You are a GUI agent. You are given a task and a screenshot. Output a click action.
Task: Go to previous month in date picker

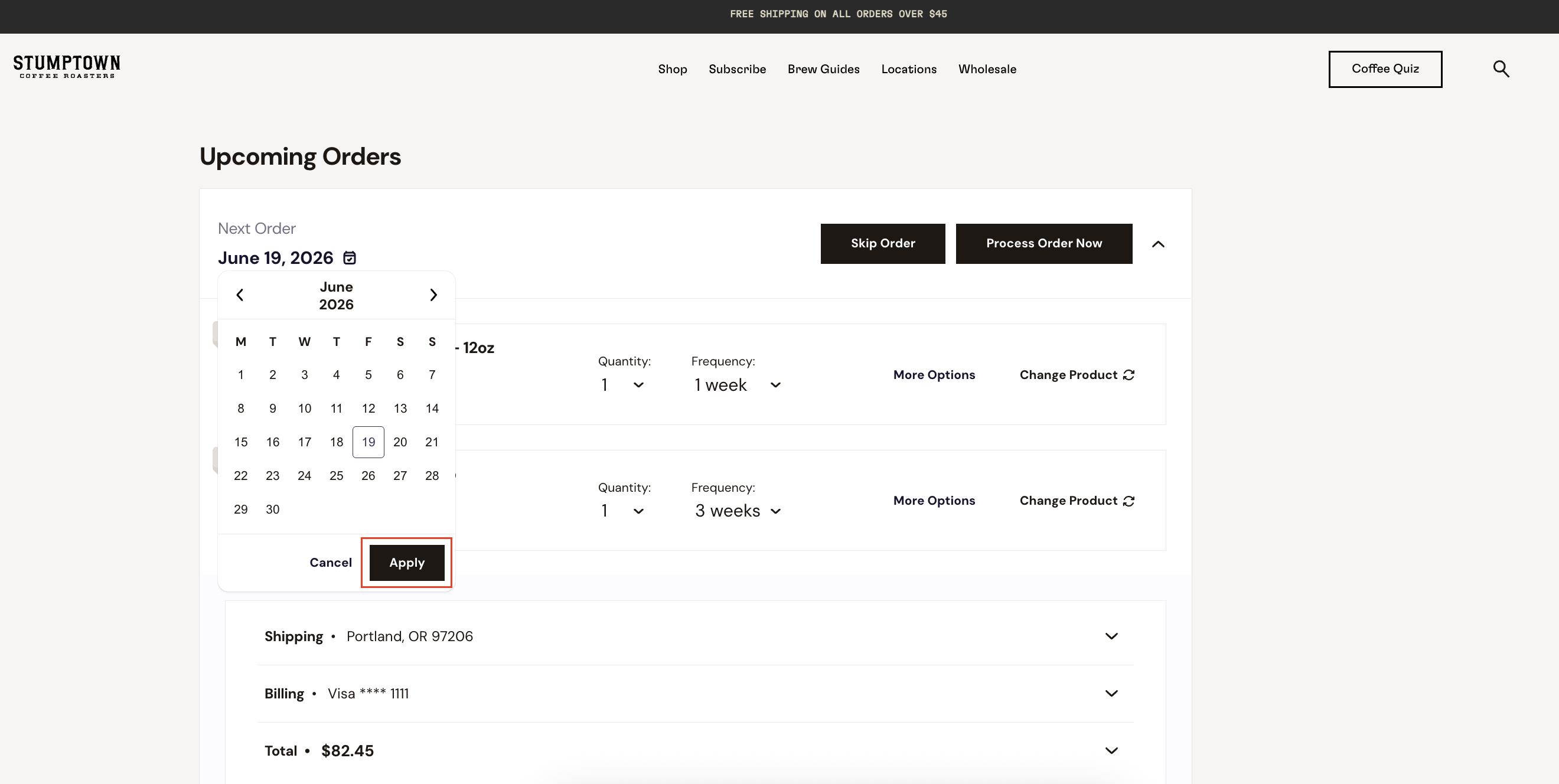tap(240, 295)
